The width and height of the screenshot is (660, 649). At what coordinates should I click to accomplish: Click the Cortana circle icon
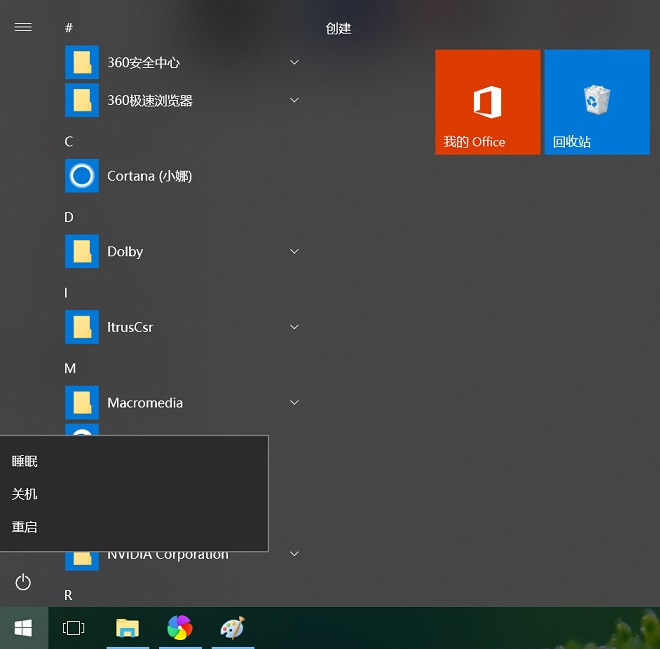[x=82, y=176]
